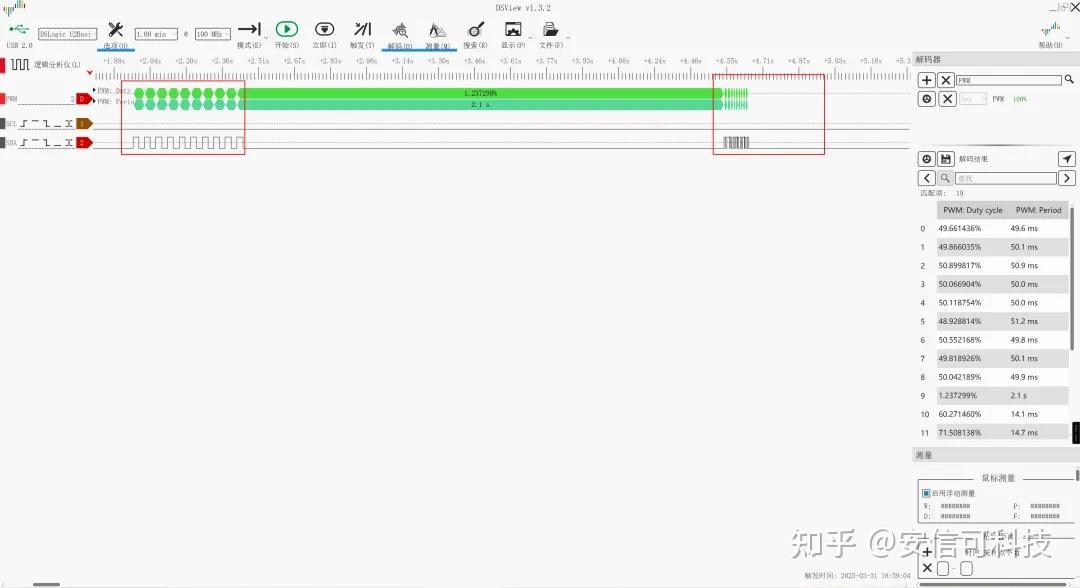Set SDA trigger to falling edge
This screenshot has height=588, width=1080.
(x=47, y=143)
